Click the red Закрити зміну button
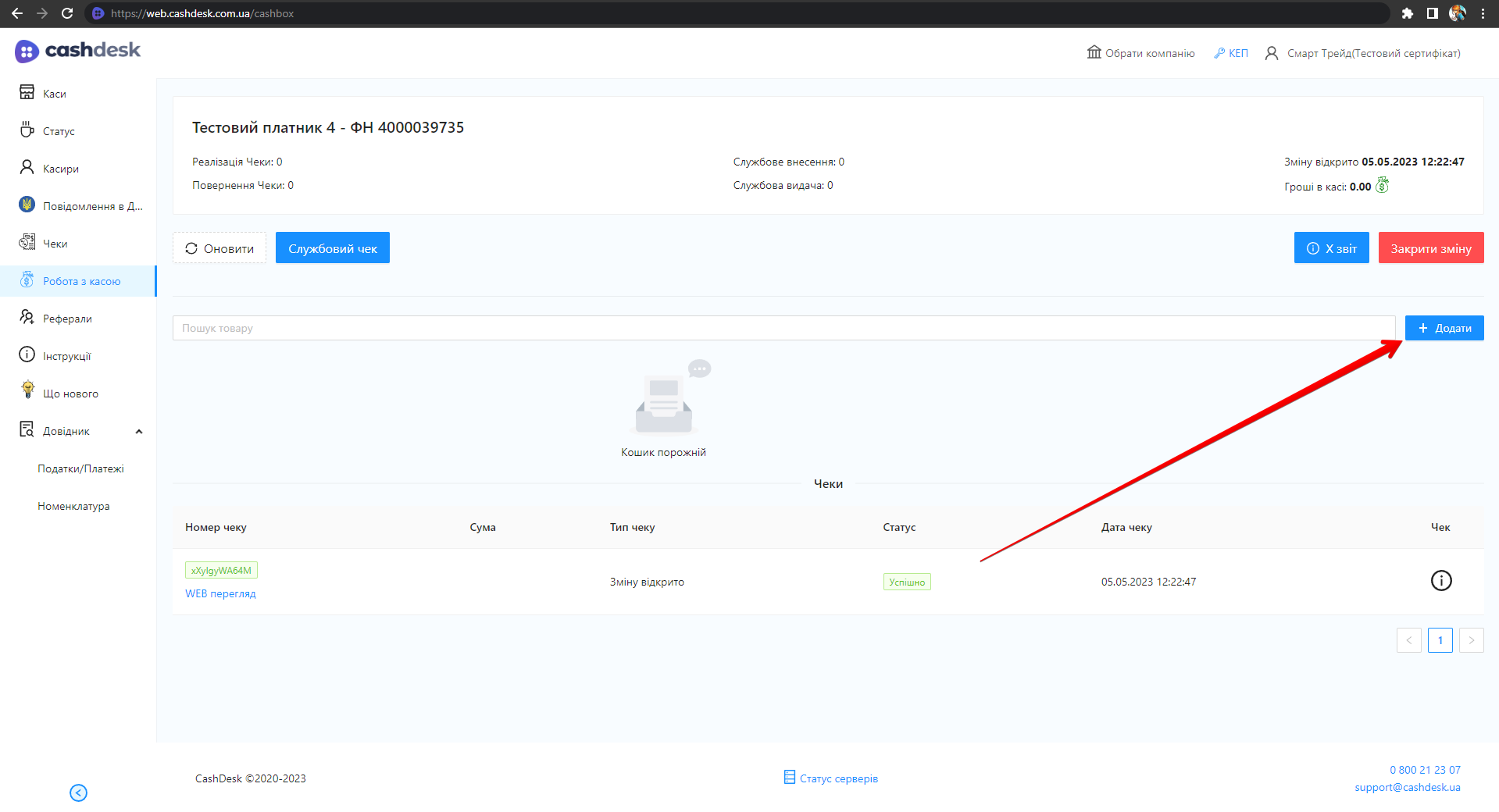The image size is (1499, 812). (x=1430, y=248)
